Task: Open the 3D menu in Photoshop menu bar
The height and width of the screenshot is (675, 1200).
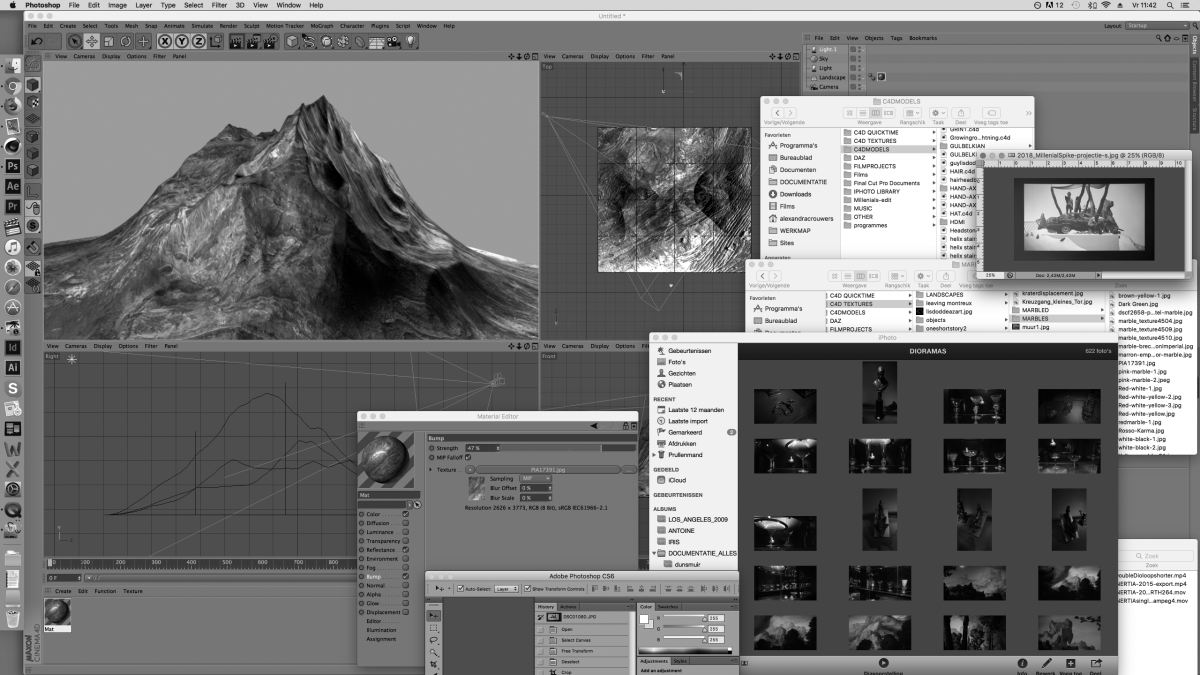Action: click(x=240, y=5)
